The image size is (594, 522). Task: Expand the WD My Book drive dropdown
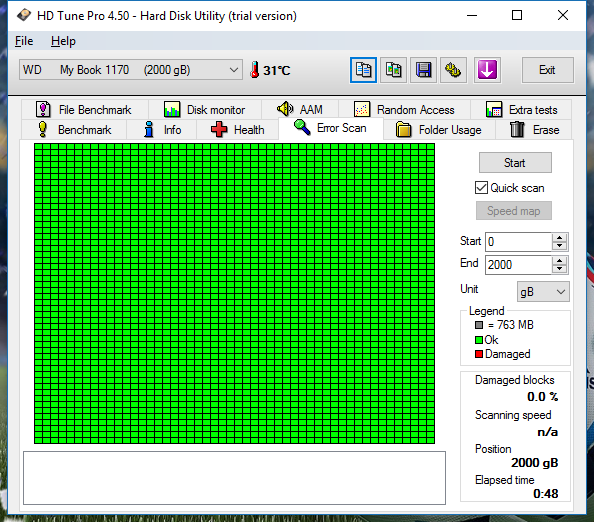point(131,70)
